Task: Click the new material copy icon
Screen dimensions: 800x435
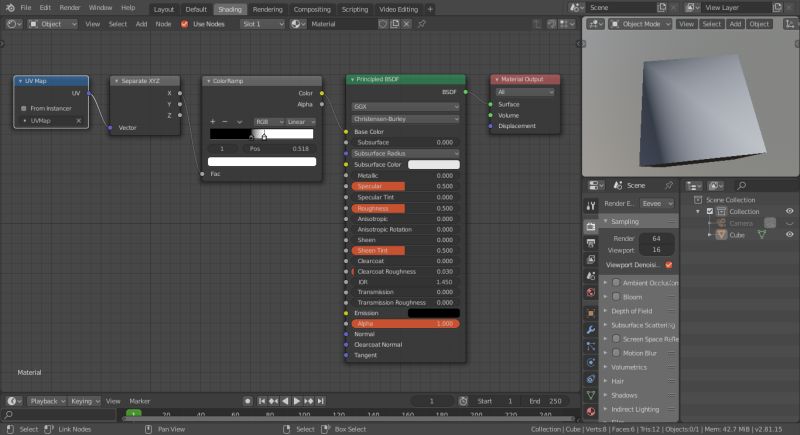Action: click(x=395, y=24)
